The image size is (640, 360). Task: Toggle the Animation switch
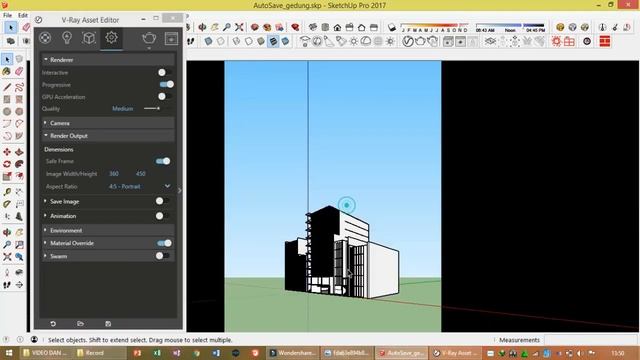162,216
